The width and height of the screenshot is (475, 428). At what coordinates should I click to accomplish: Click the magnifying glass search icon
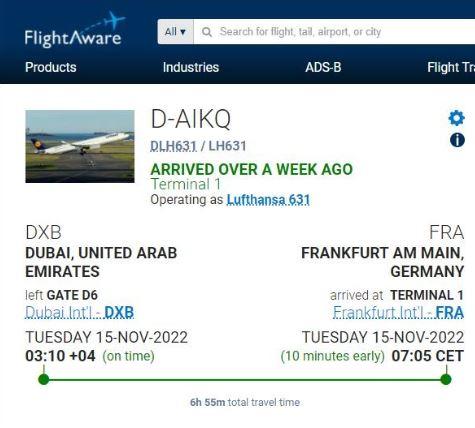click(x=207, y=32)
